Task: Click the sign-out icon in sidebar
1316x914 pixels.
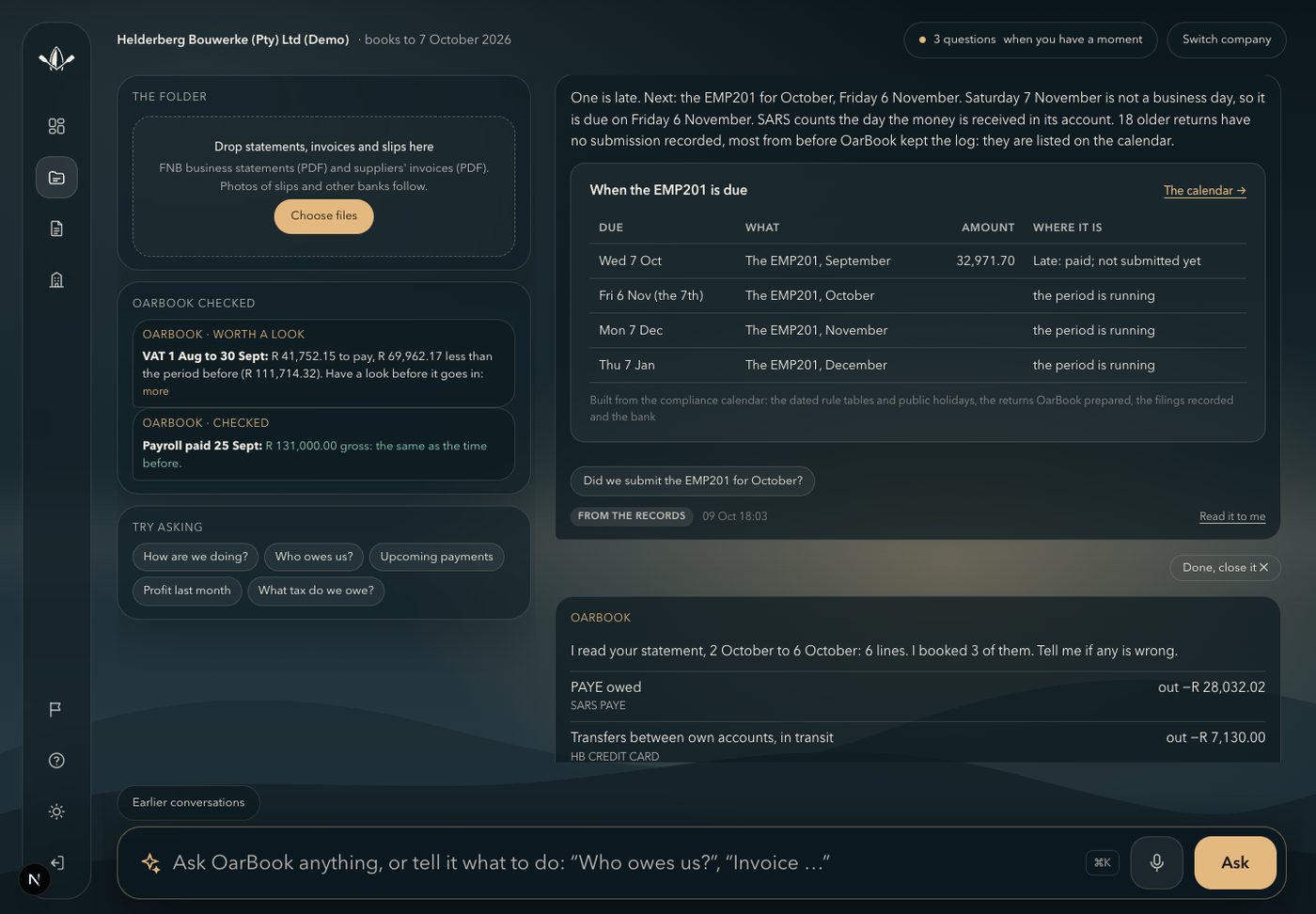Action: coord(56,863)
